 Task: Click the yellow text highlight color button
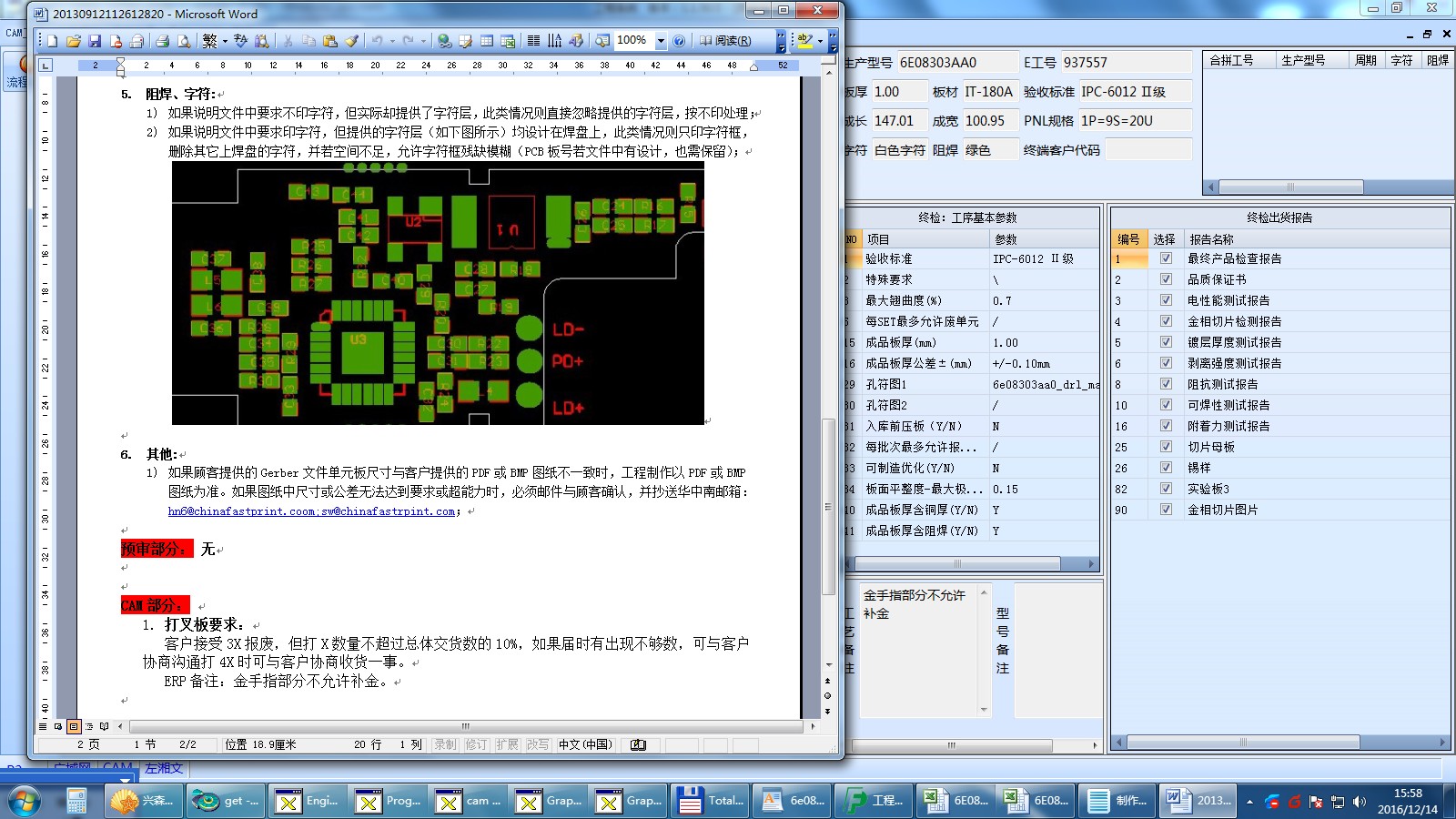coord(804,41)
